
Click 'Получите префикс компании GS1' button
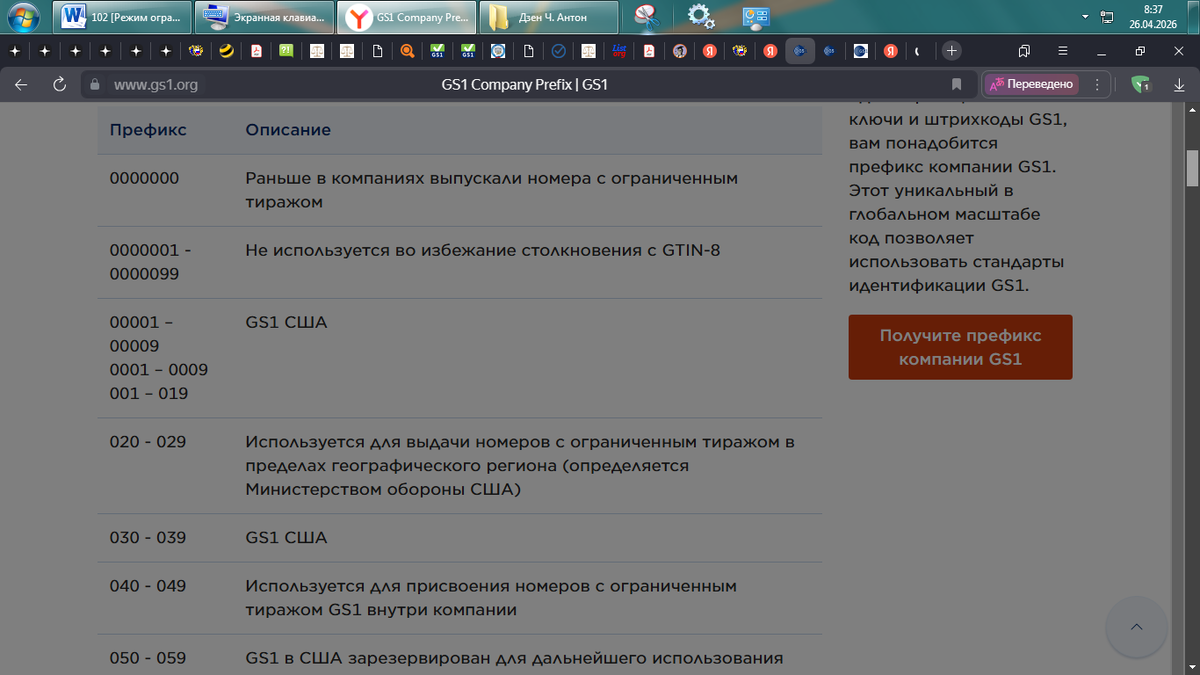point(960,347)
